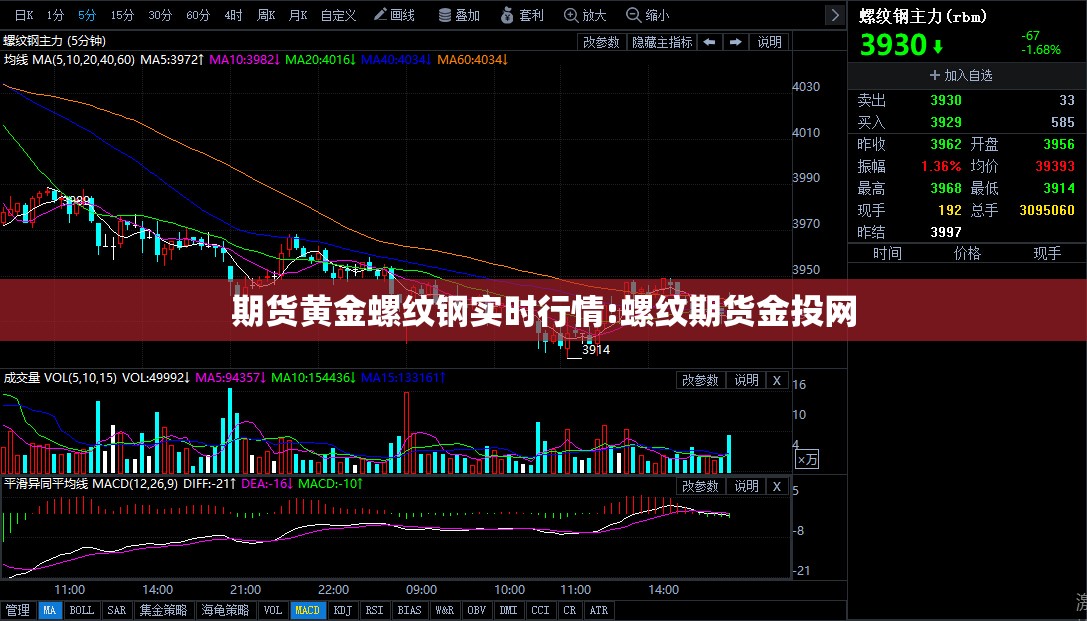Click 加入自选 to add to watchlist
Viewport: 1087px width, 621px height.
pyautogui.click(x=961, y=76)
